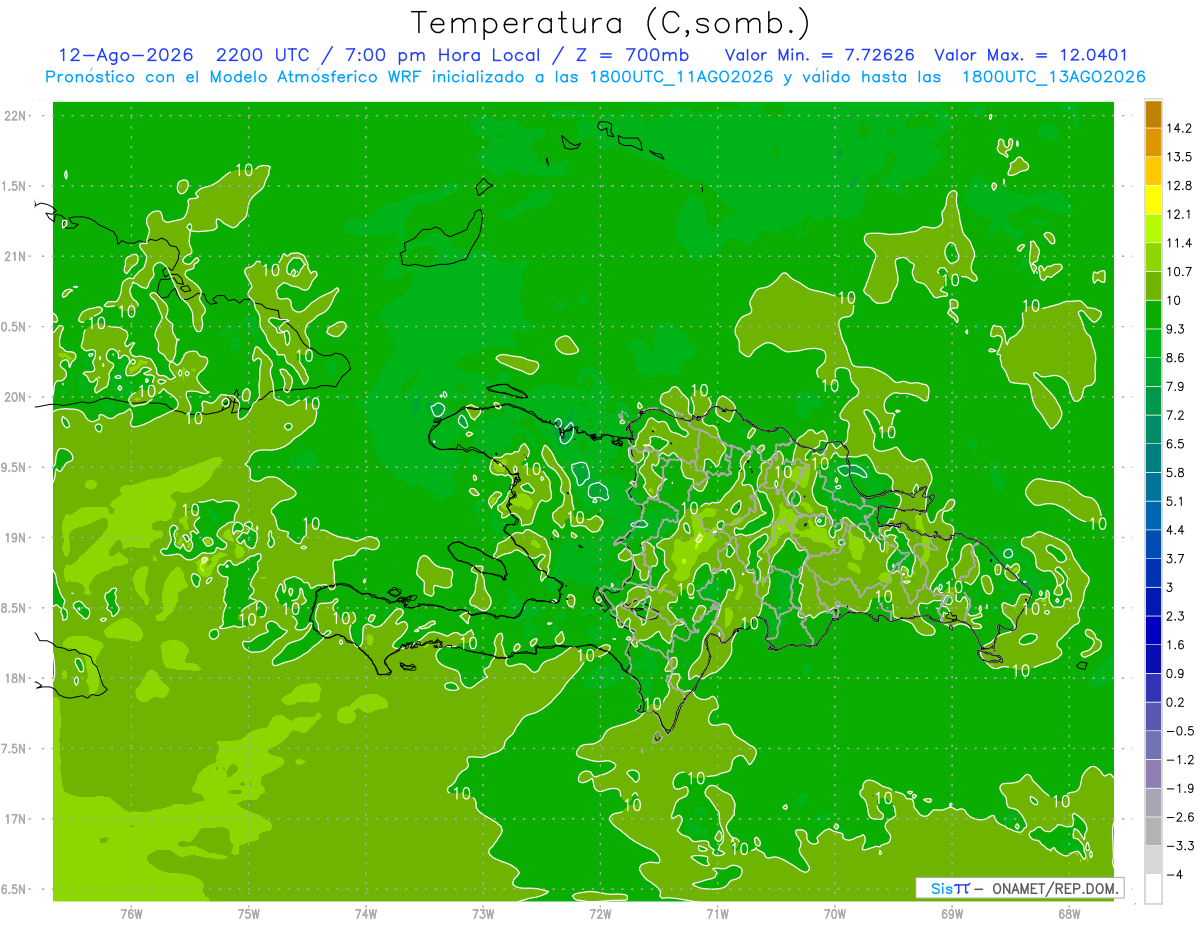Click the '22N' latitude axis label

(x=16, y=116)
